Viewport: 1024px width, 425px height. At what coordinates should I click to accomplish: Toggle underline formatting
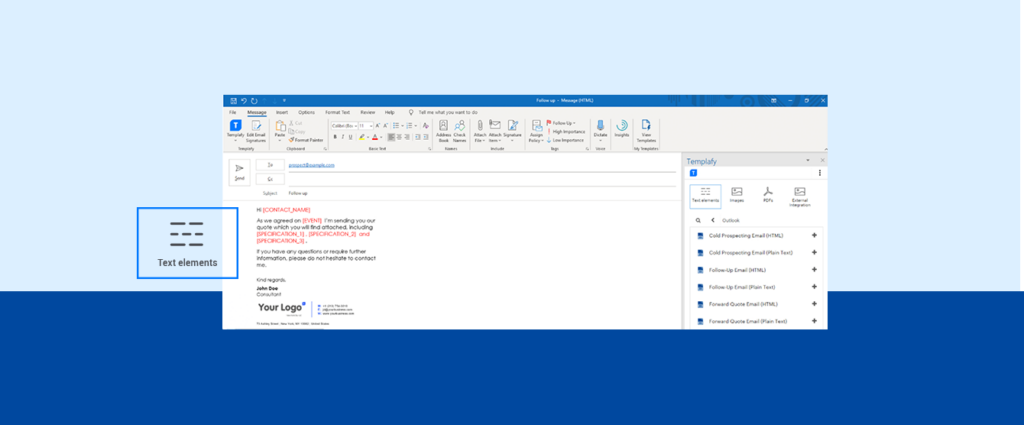[x=350, y=137]
